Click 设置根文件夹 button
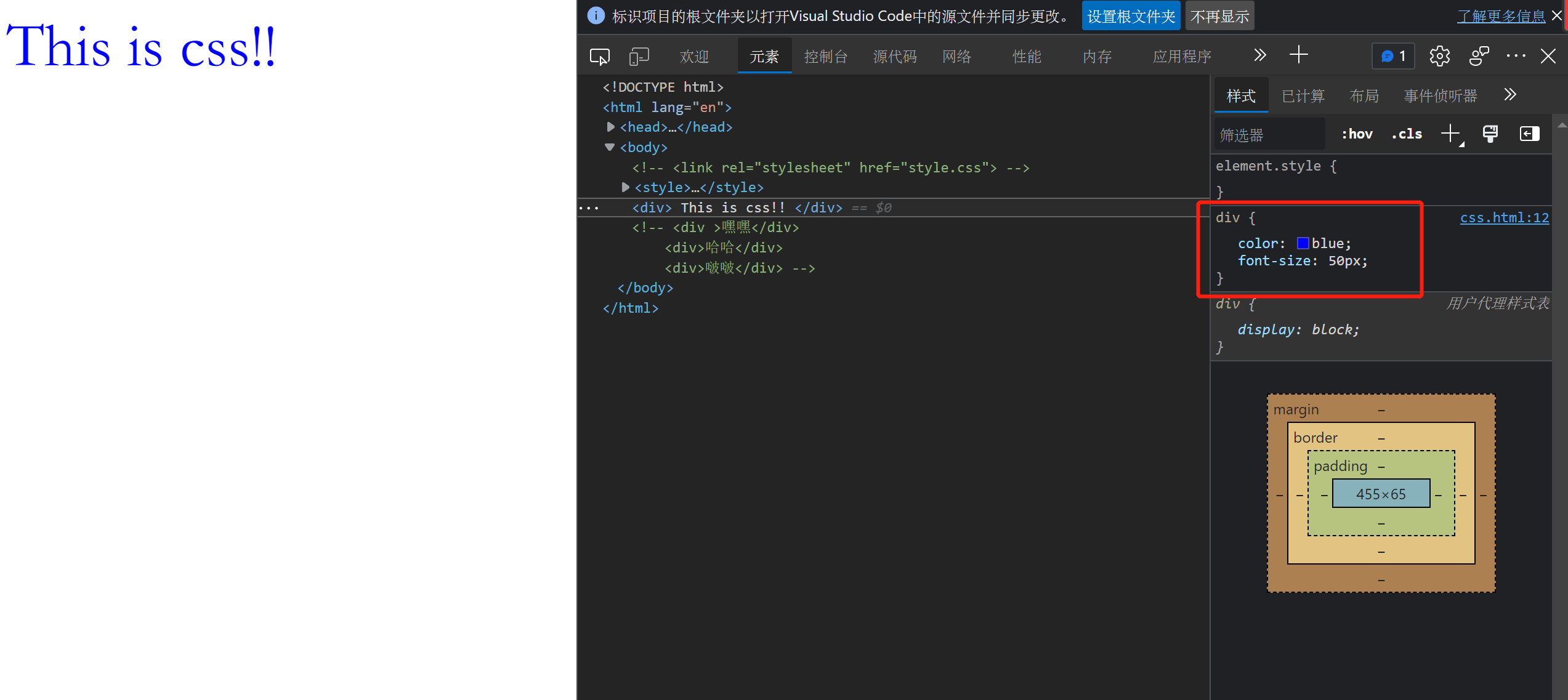Viewport: 1568px width, 700px height. click(x=1131, y=16)
